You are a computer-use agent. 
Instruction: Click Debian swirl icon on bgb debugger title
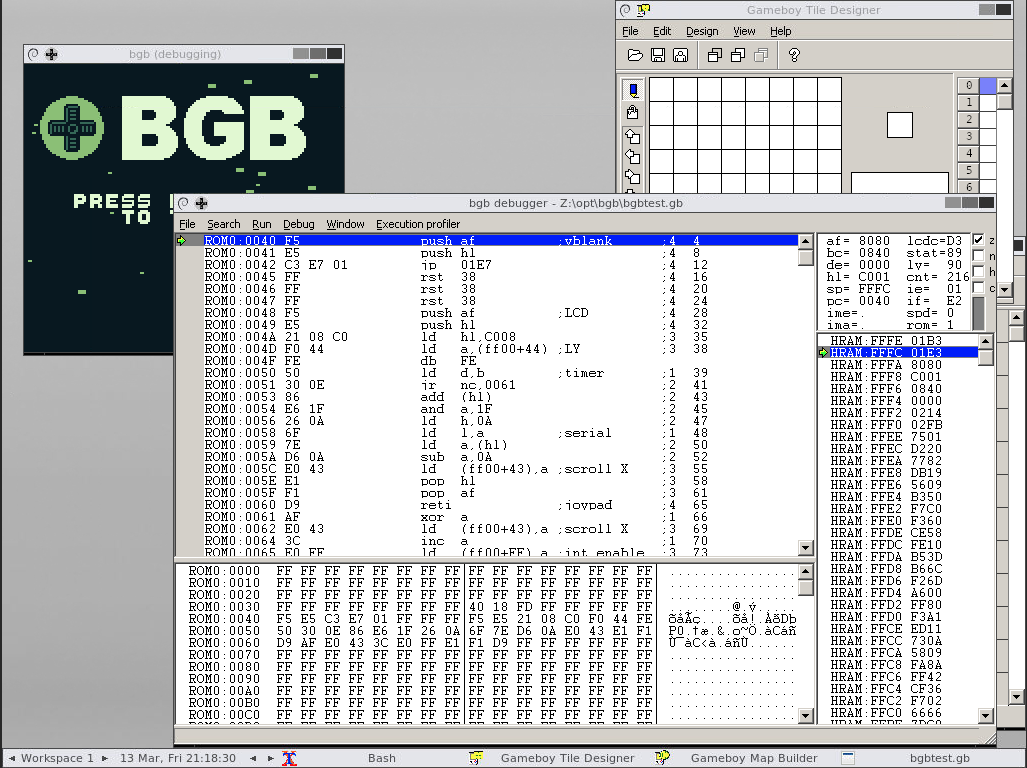(184, 203)
